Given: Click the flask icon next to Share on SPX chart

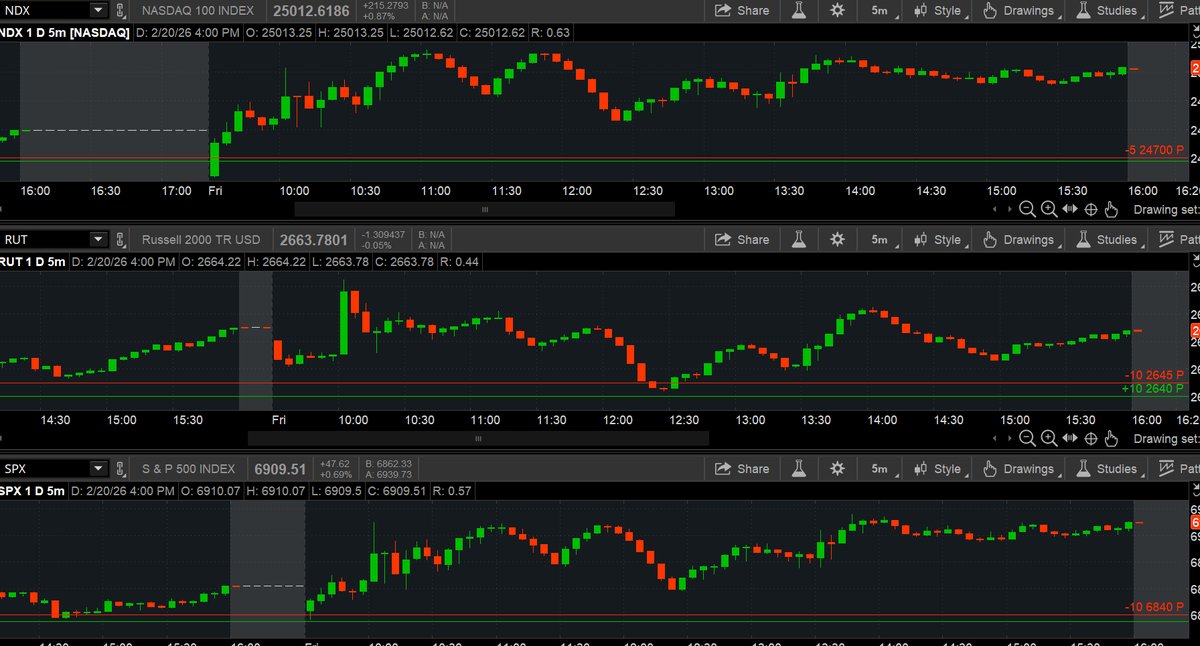Looking at the screenshot, I should coord(799,468).
